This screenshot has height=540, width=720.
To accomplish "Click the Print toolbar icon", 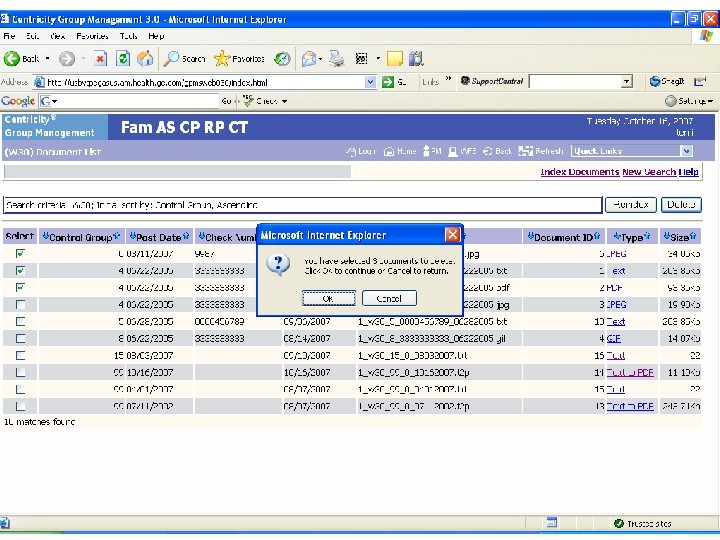I will coord(337,59).
